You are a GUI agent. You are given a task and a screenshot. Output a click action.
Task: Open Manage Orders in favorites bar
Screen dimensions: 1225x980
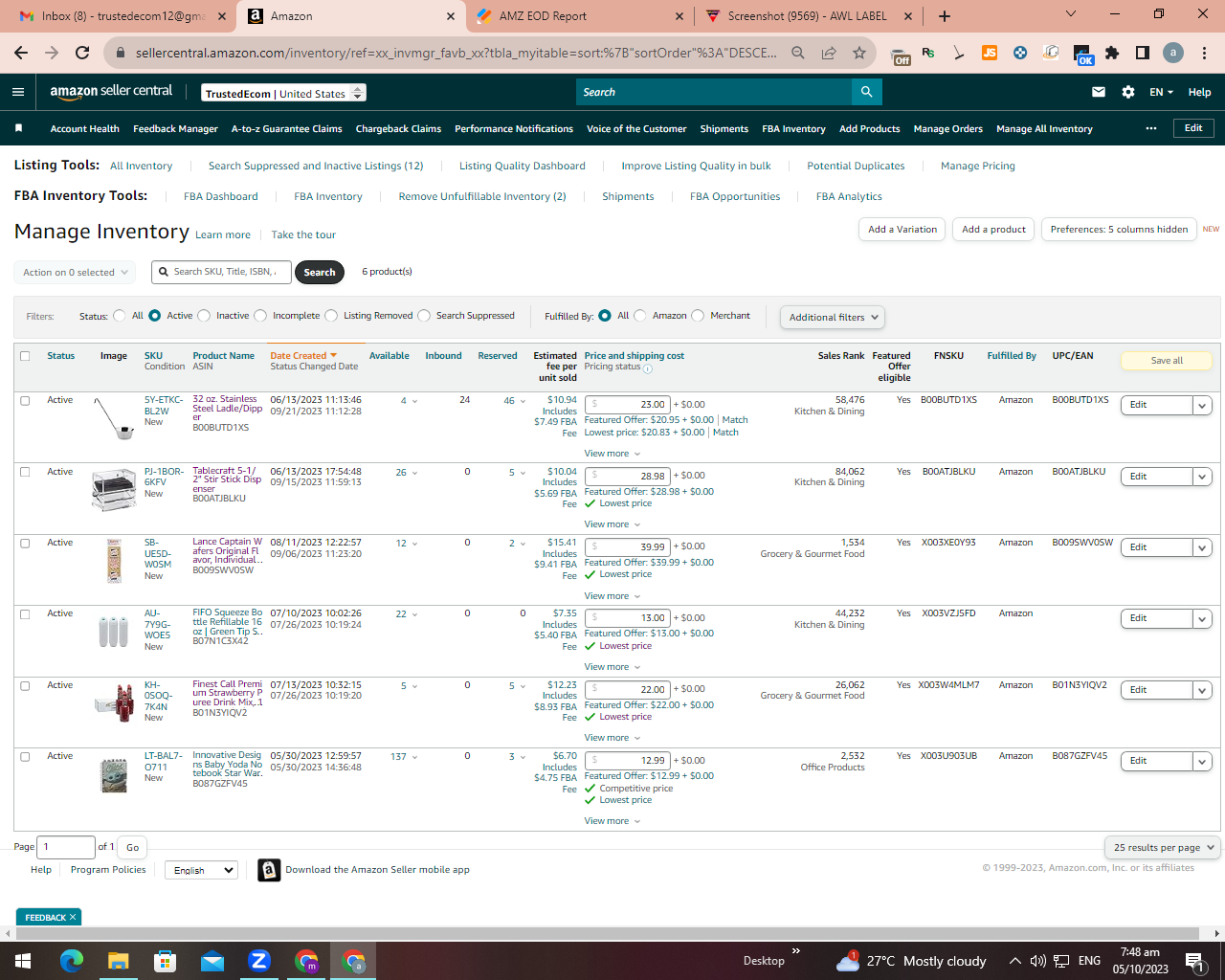click(x=947, y=128)
